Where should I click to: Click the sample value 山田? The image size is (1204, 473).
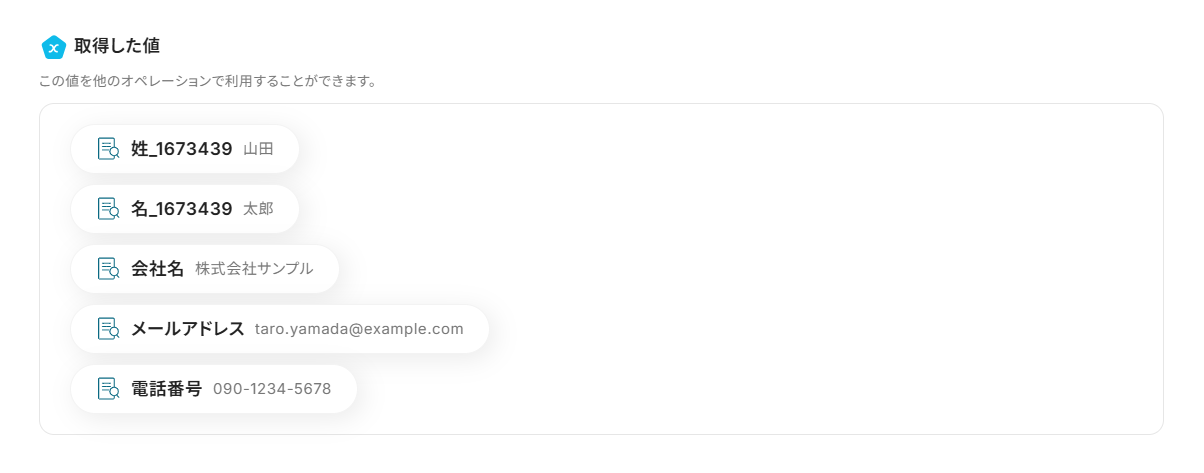pyautogui.click(x=258, y=149)
